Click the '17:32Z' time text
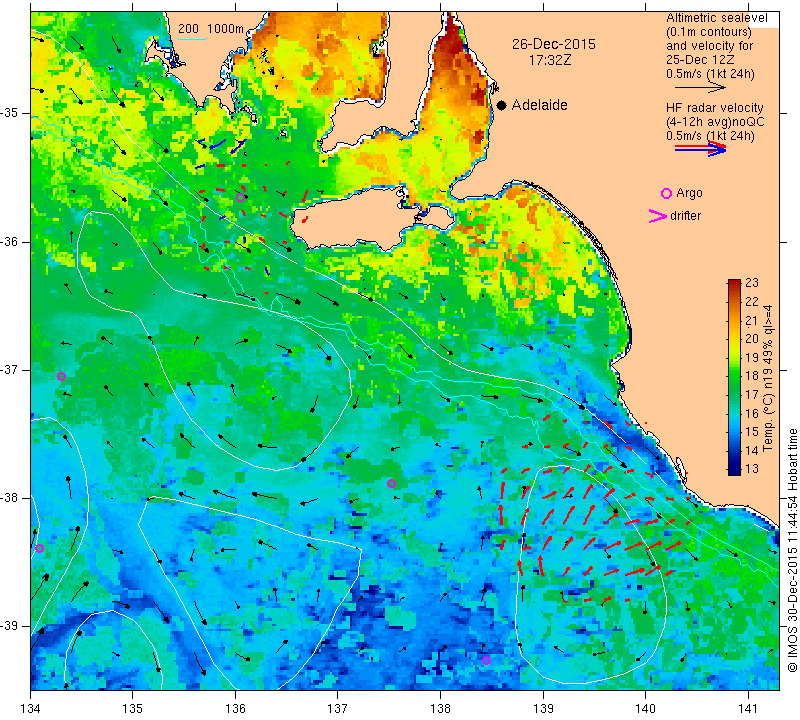Screen dimensions: 800x720 549,60
